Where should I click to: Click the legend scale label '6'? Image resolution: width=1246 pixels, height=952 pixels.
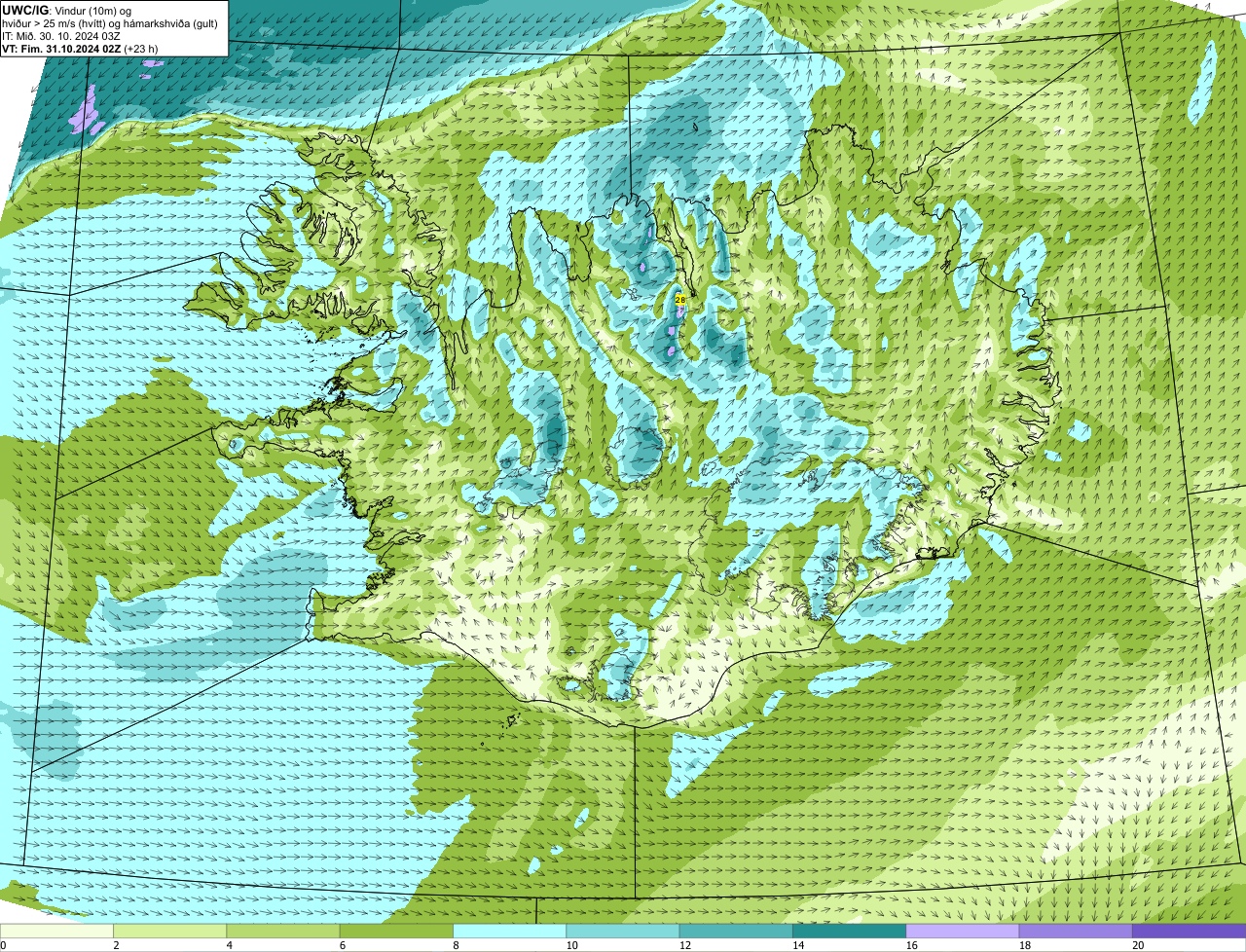click(343, 945)
